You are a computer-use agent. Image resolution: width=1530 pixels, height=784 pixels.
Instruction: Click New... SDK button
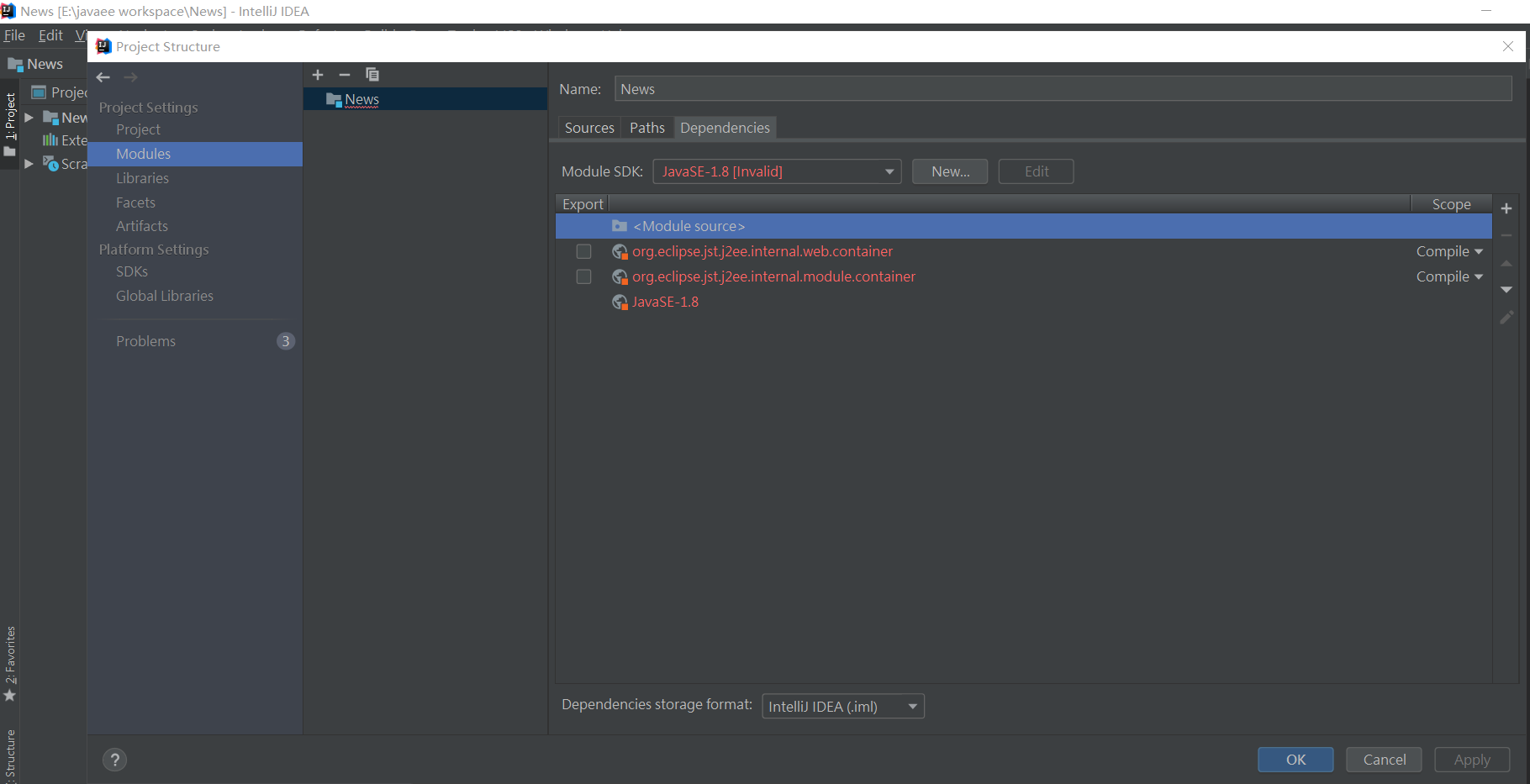pyautogui.click(x=950, y=171)
